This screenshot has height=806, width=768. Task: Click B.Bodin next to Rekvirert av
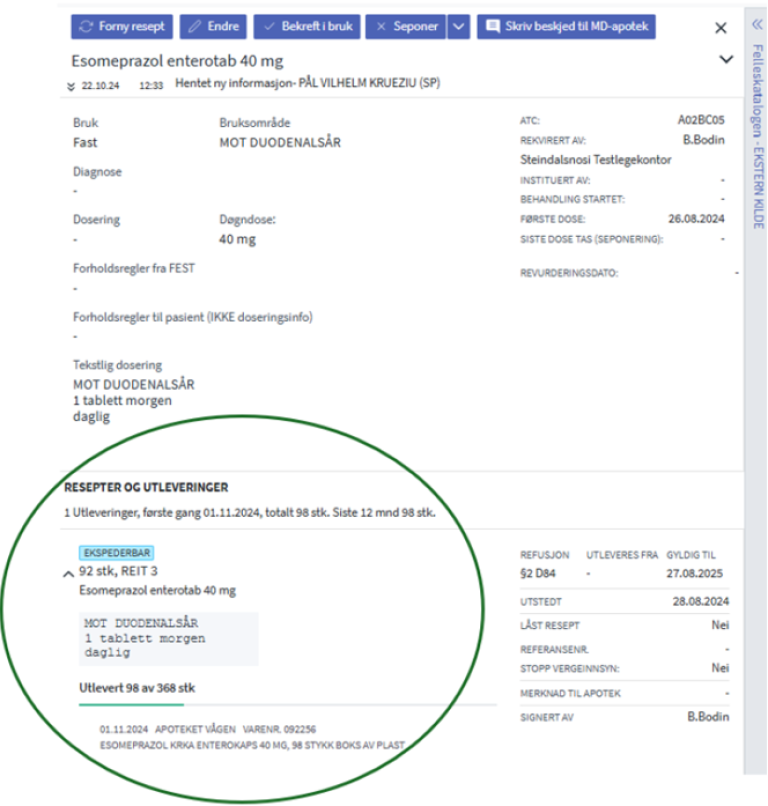704,140
